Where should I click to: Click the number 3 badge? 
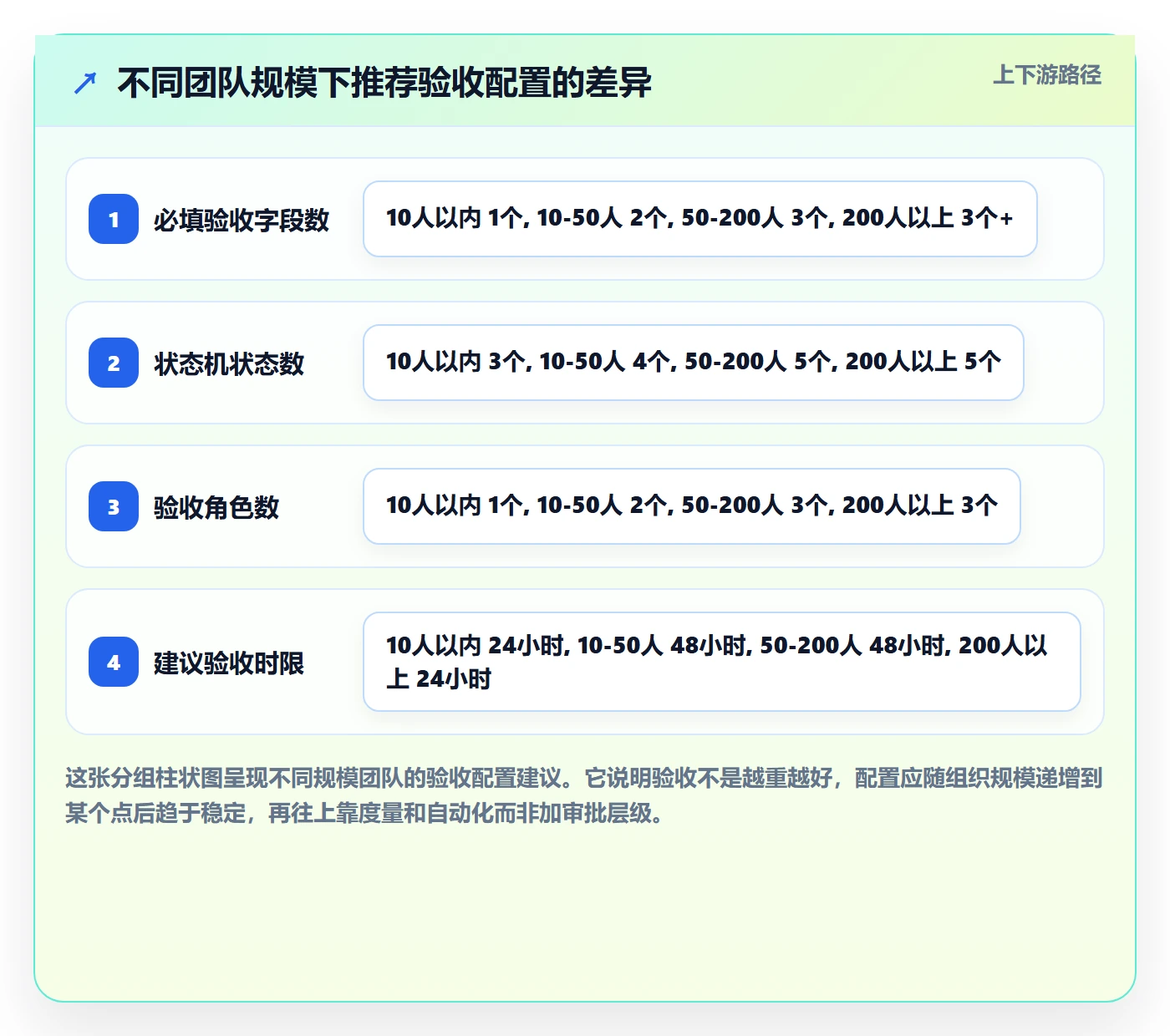[x=114, y=506]
